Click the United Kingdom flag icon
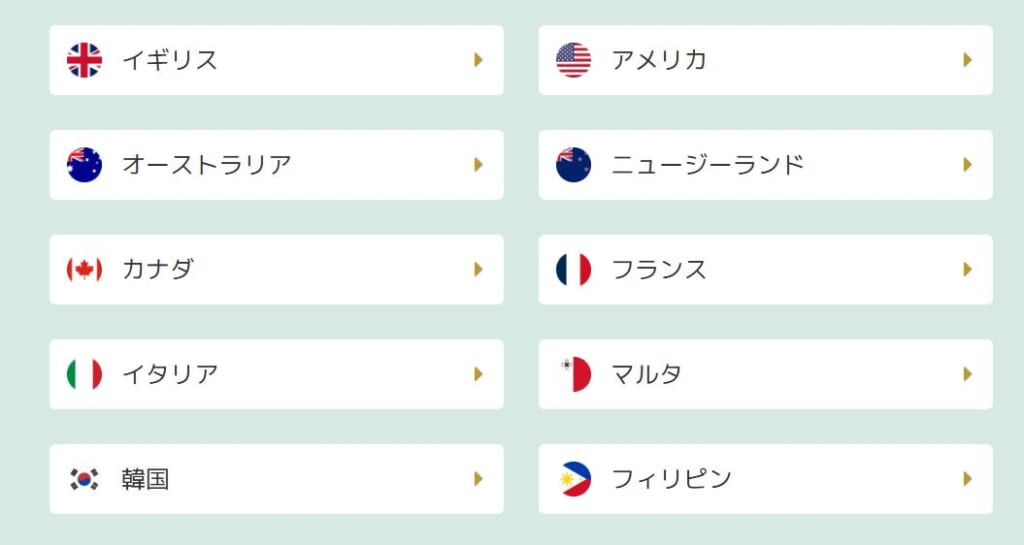The image size is (1024, 545). 84,60
